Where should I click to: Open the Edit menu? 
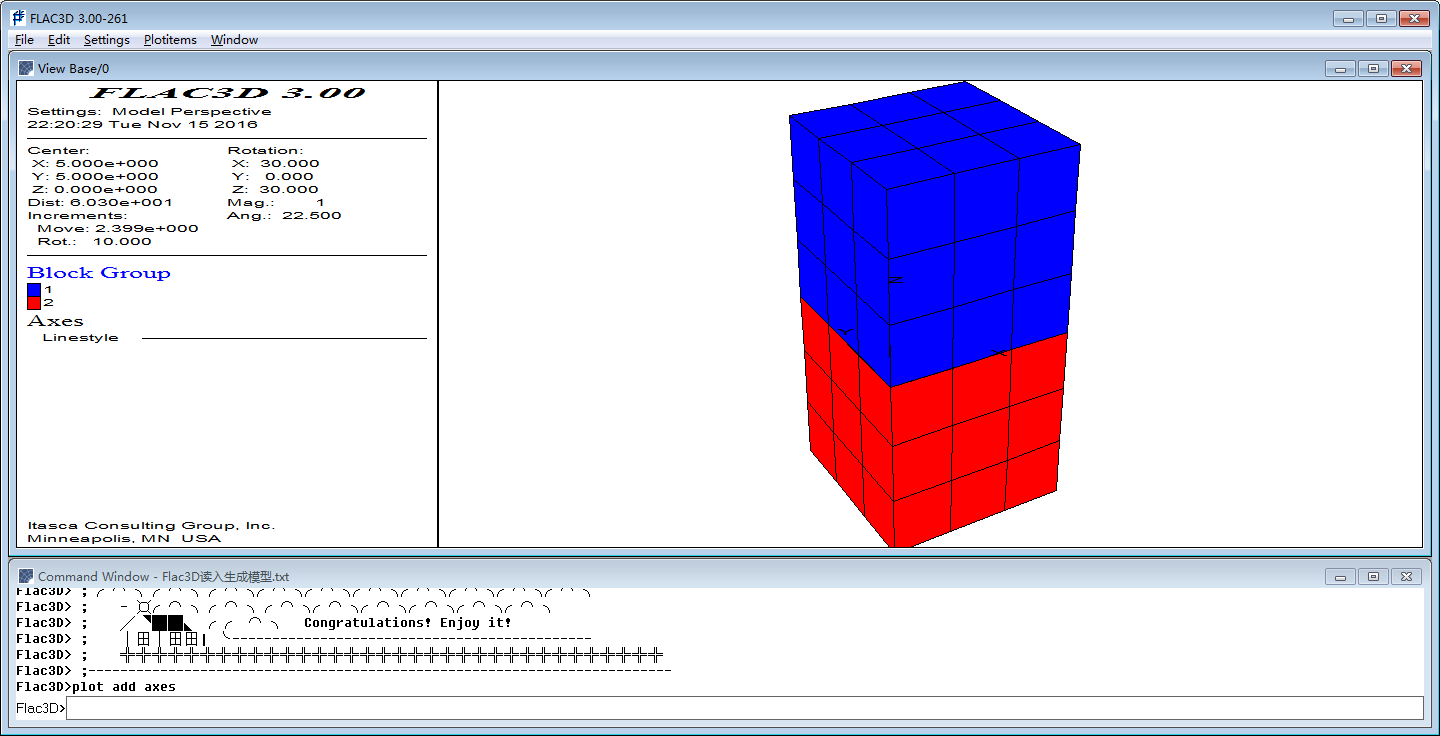(59, 40)
